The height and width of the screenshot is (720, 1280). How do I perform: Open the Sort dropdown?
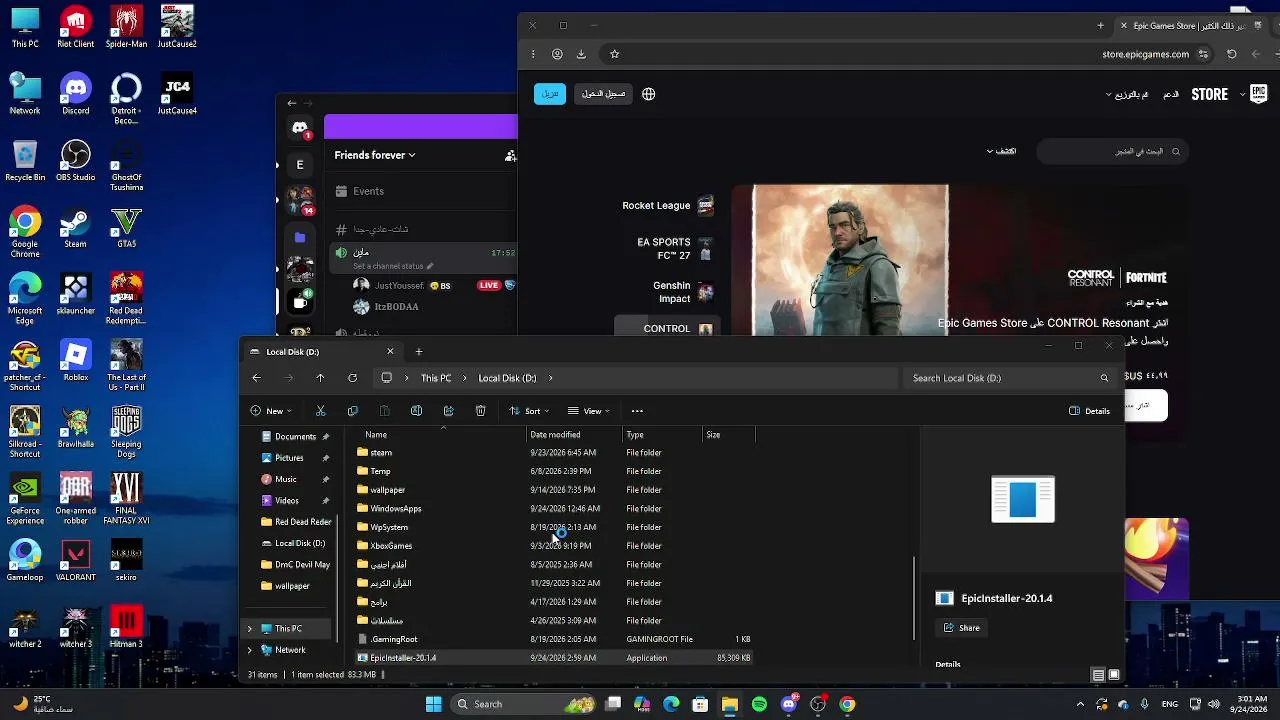[x=531, y=411]
